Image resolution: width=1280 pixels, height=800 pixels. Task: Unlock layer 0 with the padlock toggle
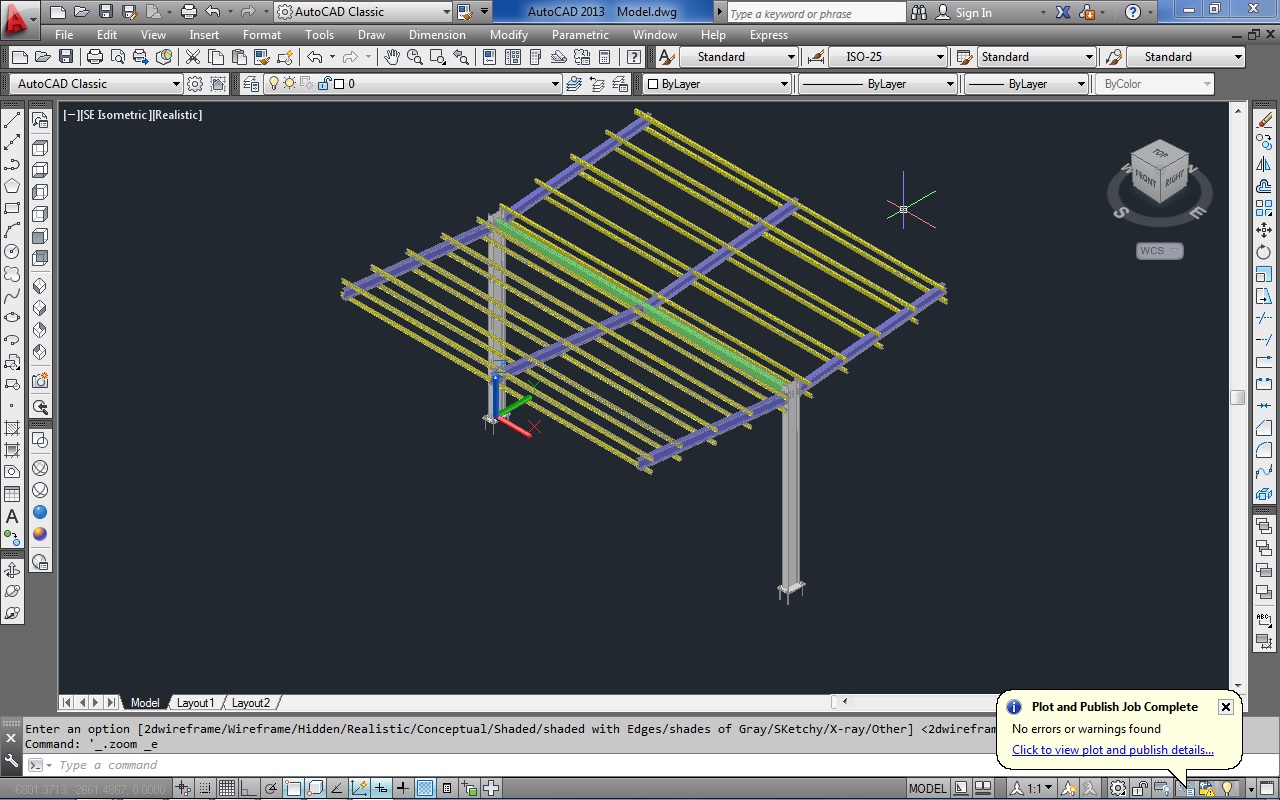(x=324, y=83)
